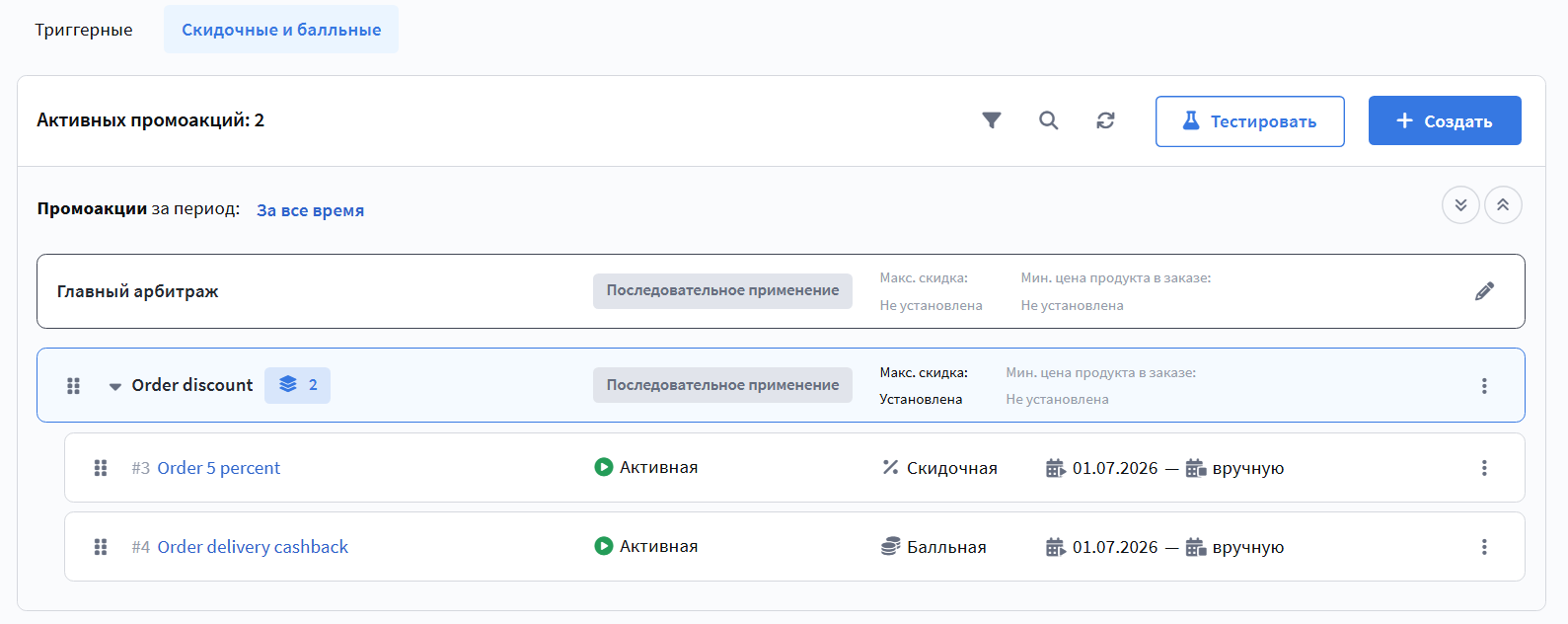
Task: Click green active status icon for Order 5 percent
Action: (x=604, y=467)
